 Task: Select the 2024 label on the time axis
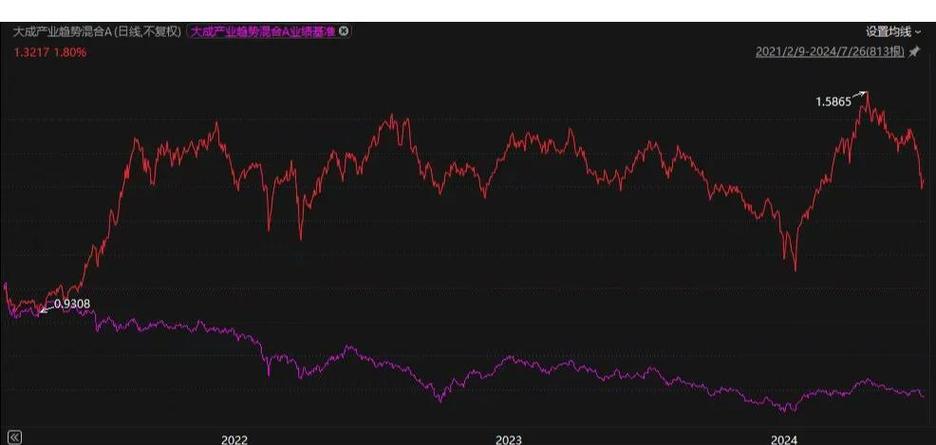[x=783, y=438]
